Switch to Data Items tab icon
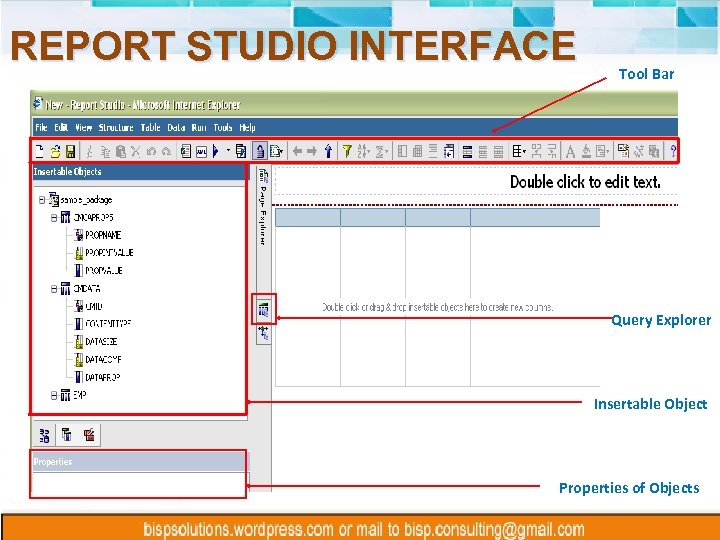This screenshot has width=720, height=540. pyautogui.click(x=67, y=435)
